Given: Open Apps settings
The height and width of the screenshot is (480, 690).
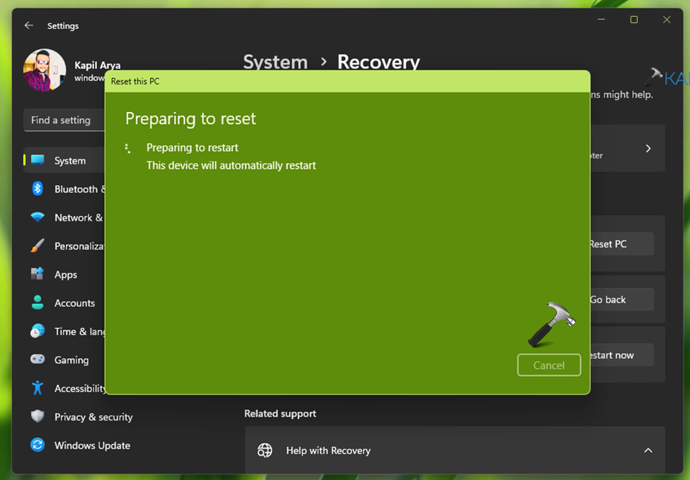Looking at the screenshot, I should 65,275.
